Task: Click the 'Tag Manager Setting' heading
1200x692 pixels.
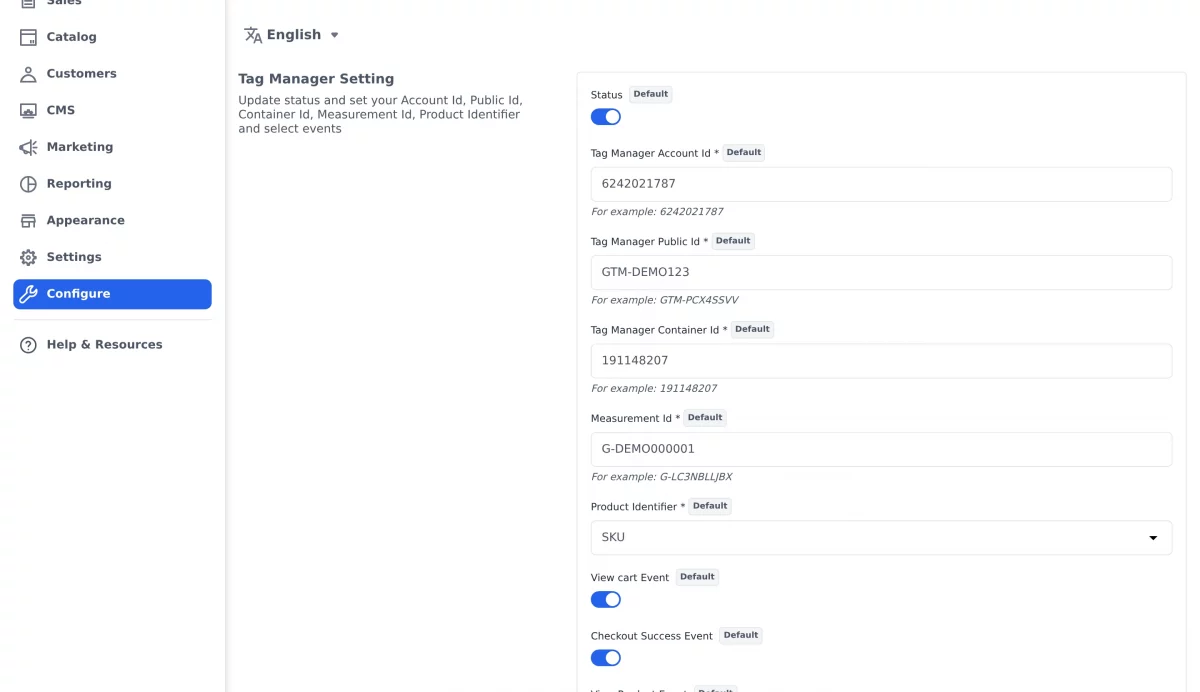Action: pyautogui.click(x=316, y=79)
